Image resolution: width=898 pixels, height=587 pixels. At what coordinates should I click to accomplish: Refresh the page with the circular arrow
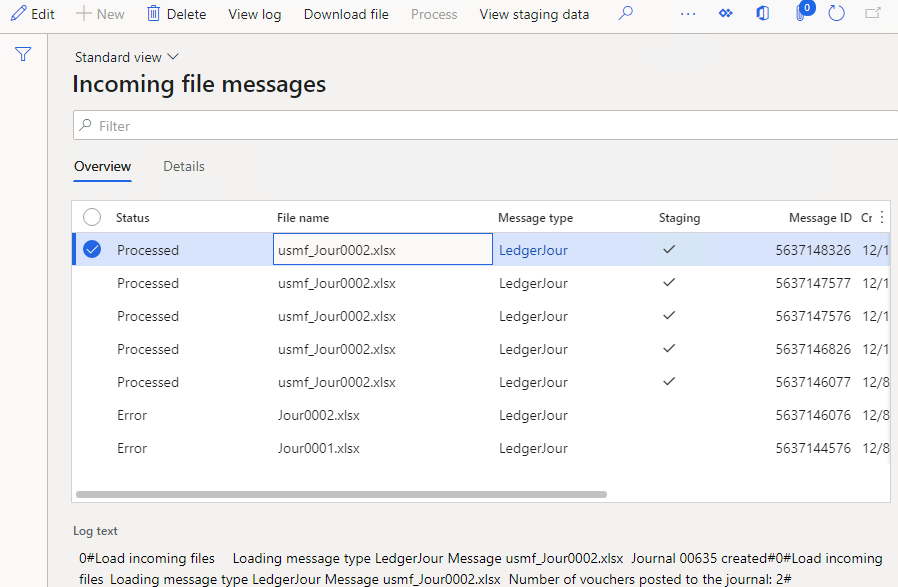(x=837, y=13)
